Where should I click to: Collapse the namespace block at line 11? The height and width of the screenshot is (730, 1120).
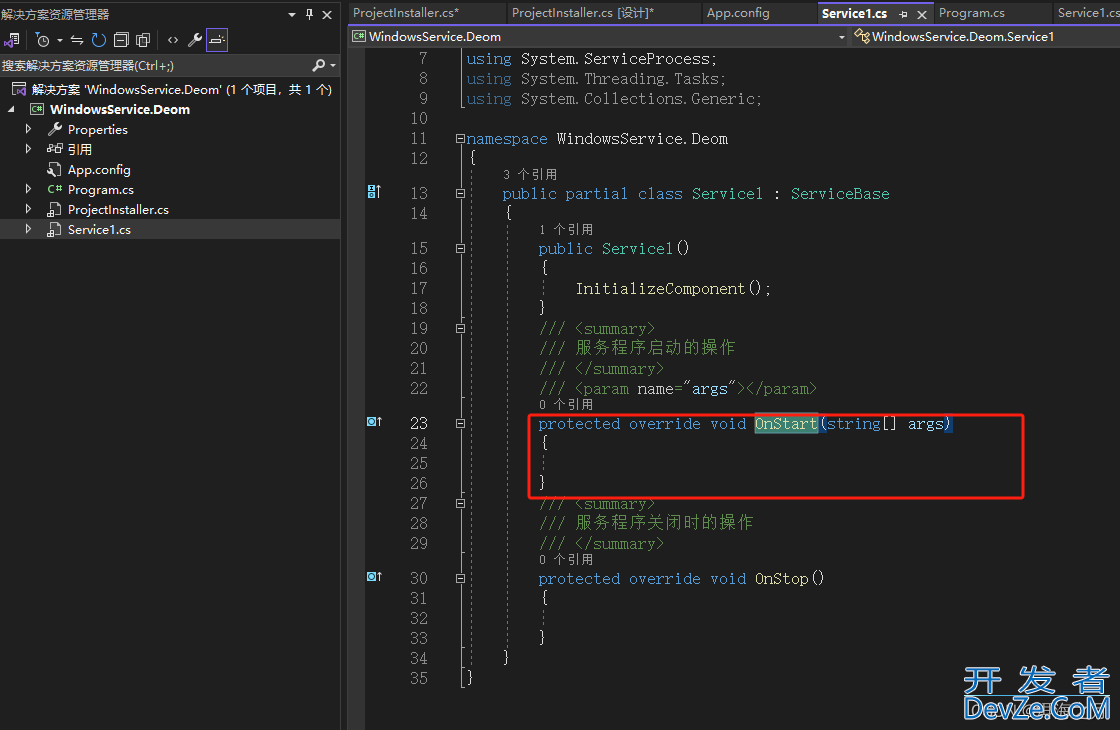(460, 139)
